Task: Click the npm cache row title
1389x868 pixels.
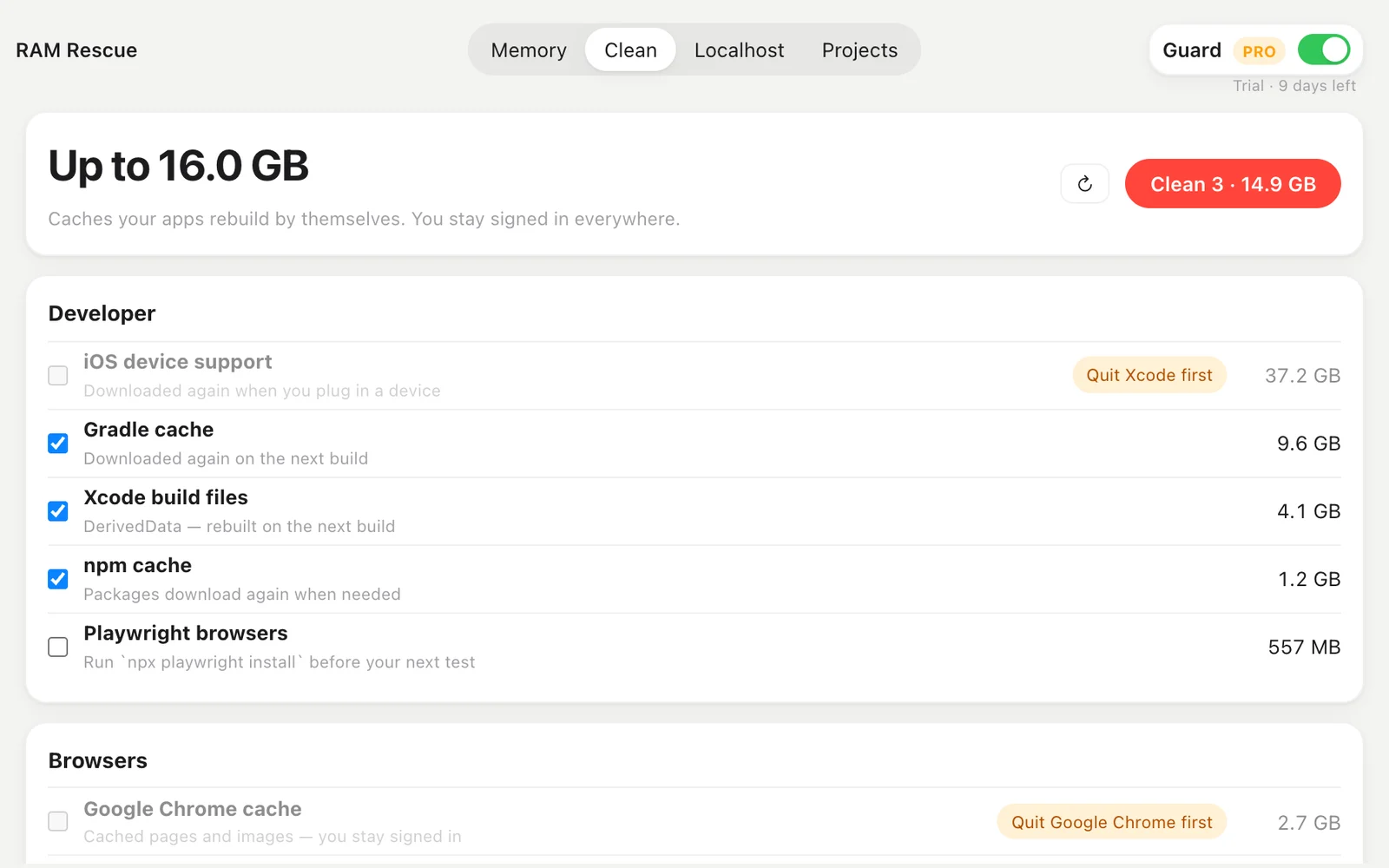Action: tap(137, 566)
